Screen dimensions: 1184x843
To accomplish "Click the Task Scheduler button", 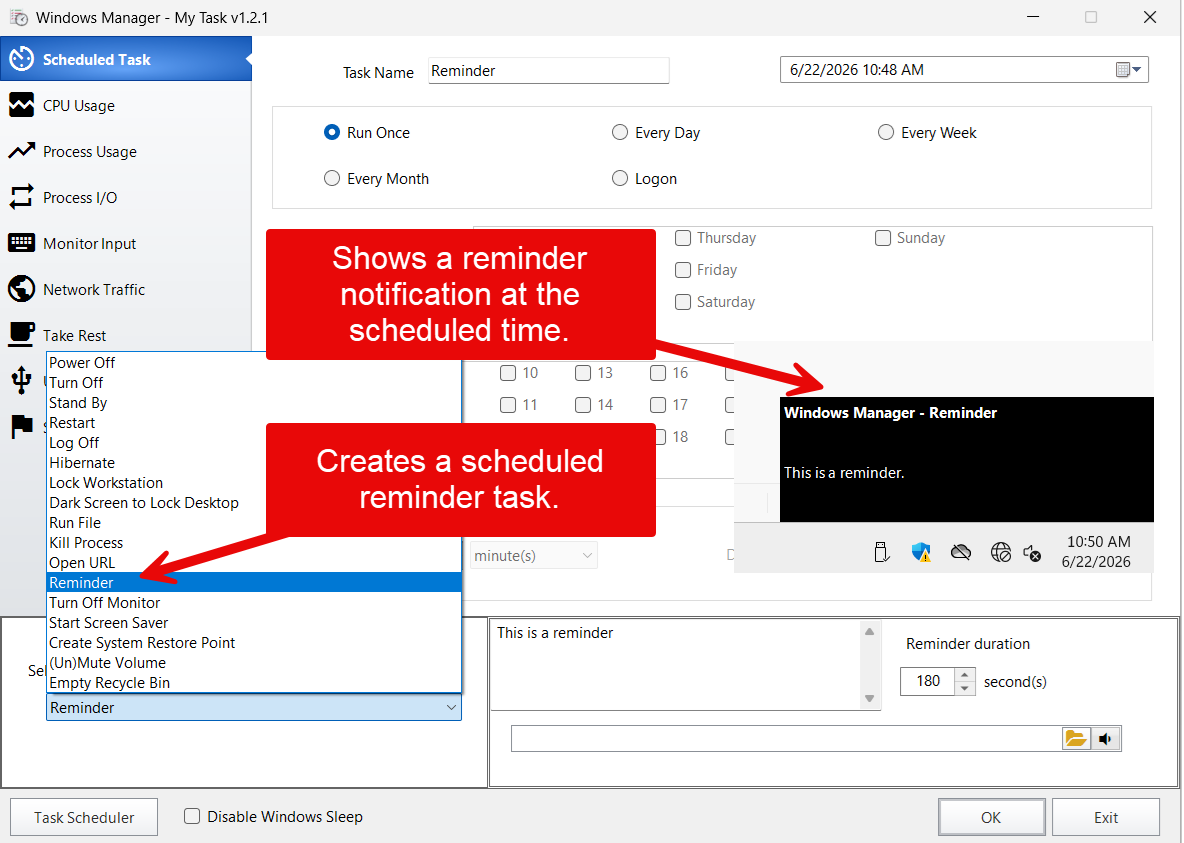I will point(84,817).
